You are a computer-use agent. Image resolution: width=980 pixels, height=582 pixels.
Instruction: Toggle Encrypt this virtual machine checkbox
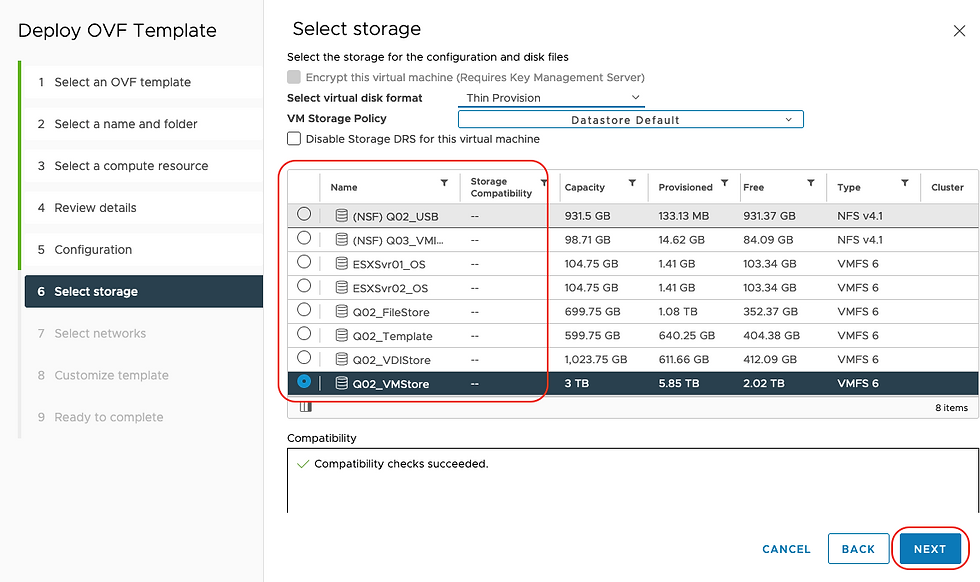pos(294,77)
